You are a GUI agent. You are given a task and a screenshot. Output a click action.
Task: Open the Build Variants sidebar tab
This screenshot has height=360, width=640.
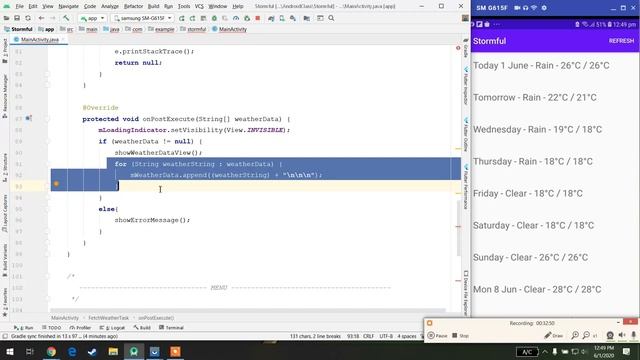point(4,261)
